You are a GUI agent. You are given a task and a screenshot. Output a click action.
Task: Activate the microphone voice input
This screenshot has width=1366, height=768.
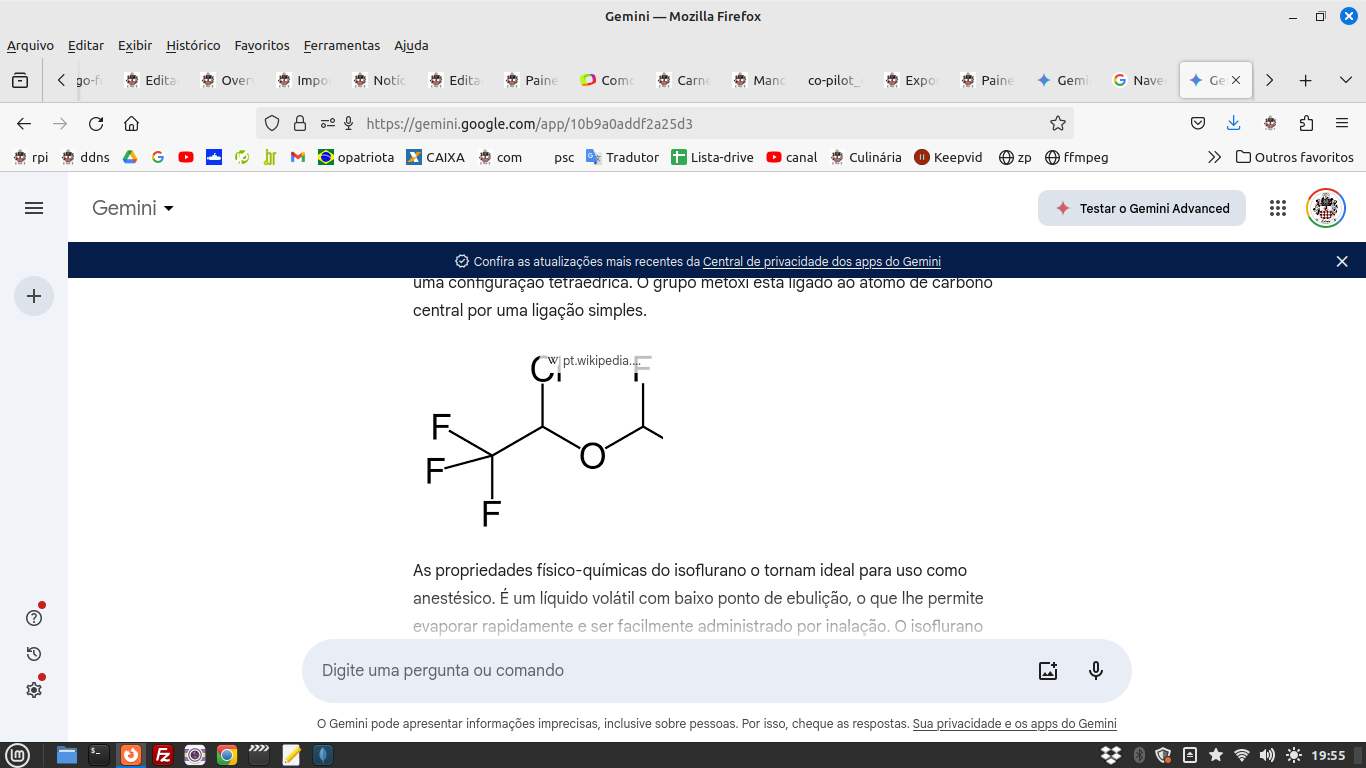(1096, 671)
